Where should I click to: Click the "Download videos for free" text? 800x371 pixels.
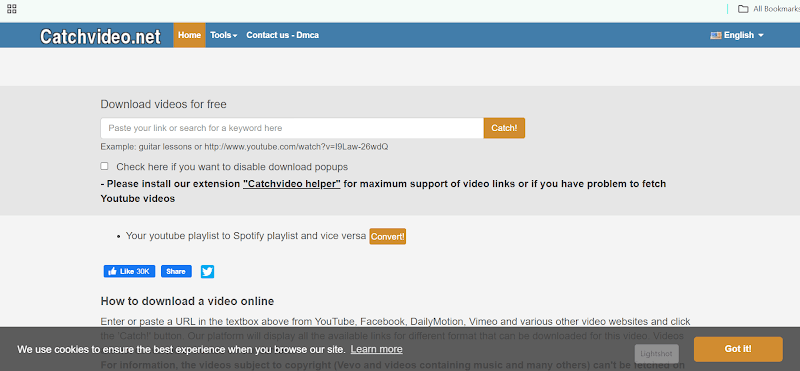click(x=163, y=104)
